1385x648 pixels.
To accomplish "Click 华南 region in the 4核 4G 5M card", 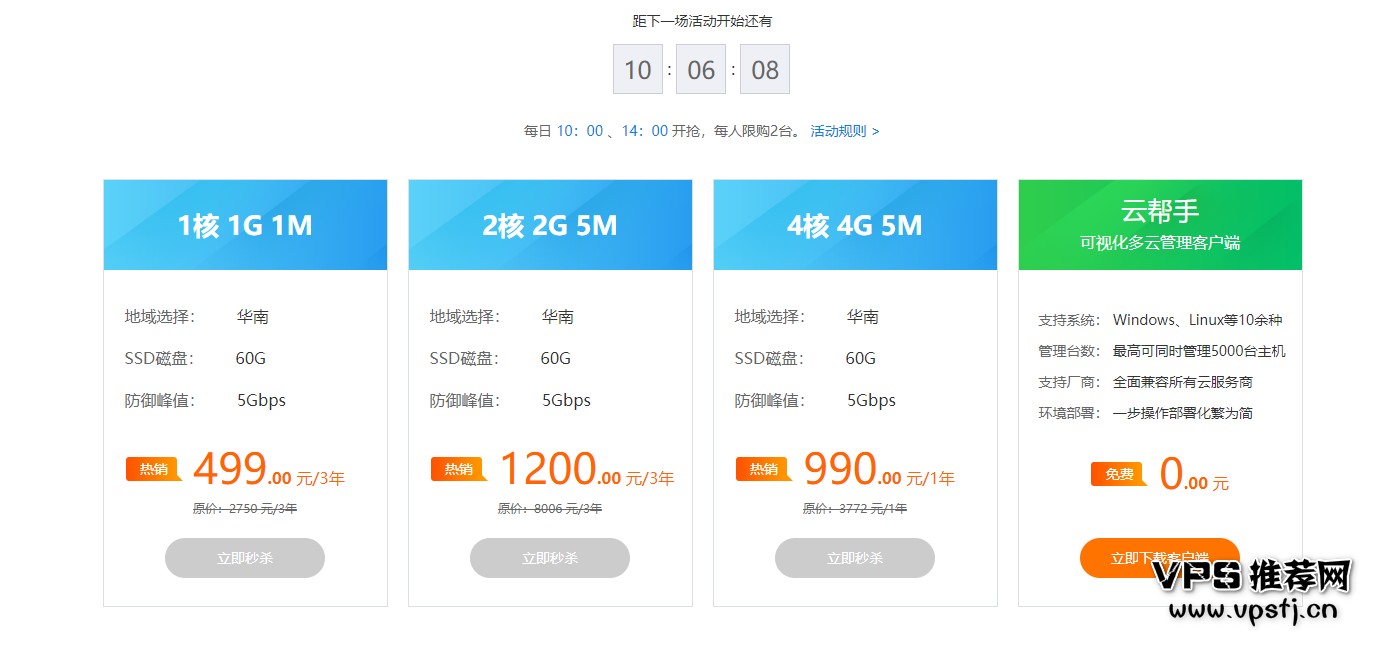I will coord(863,317).
